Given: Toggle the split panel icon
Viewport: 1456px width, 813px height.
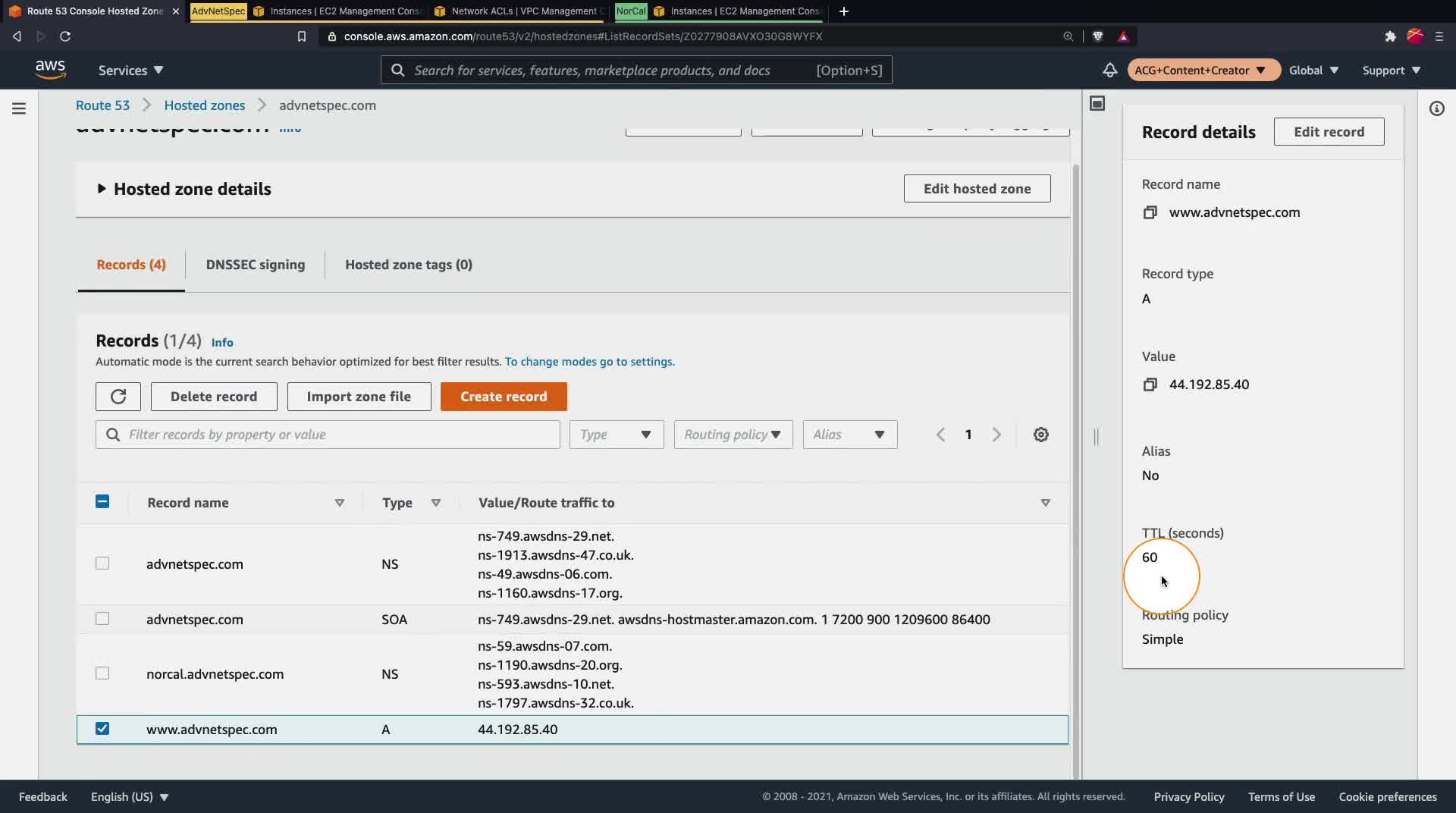Looking at the screenshot, I should [1097, 103].
